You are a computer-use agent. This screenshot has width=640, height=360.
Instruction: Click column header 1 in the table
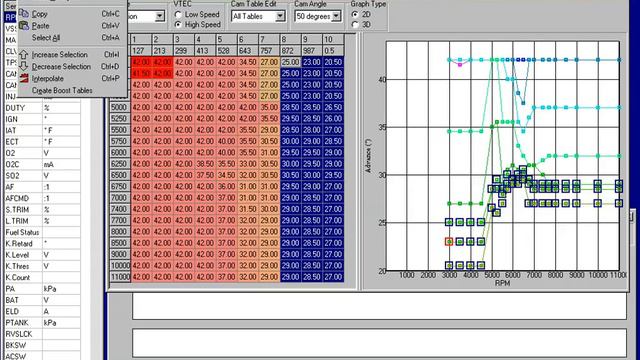[141, 40]
